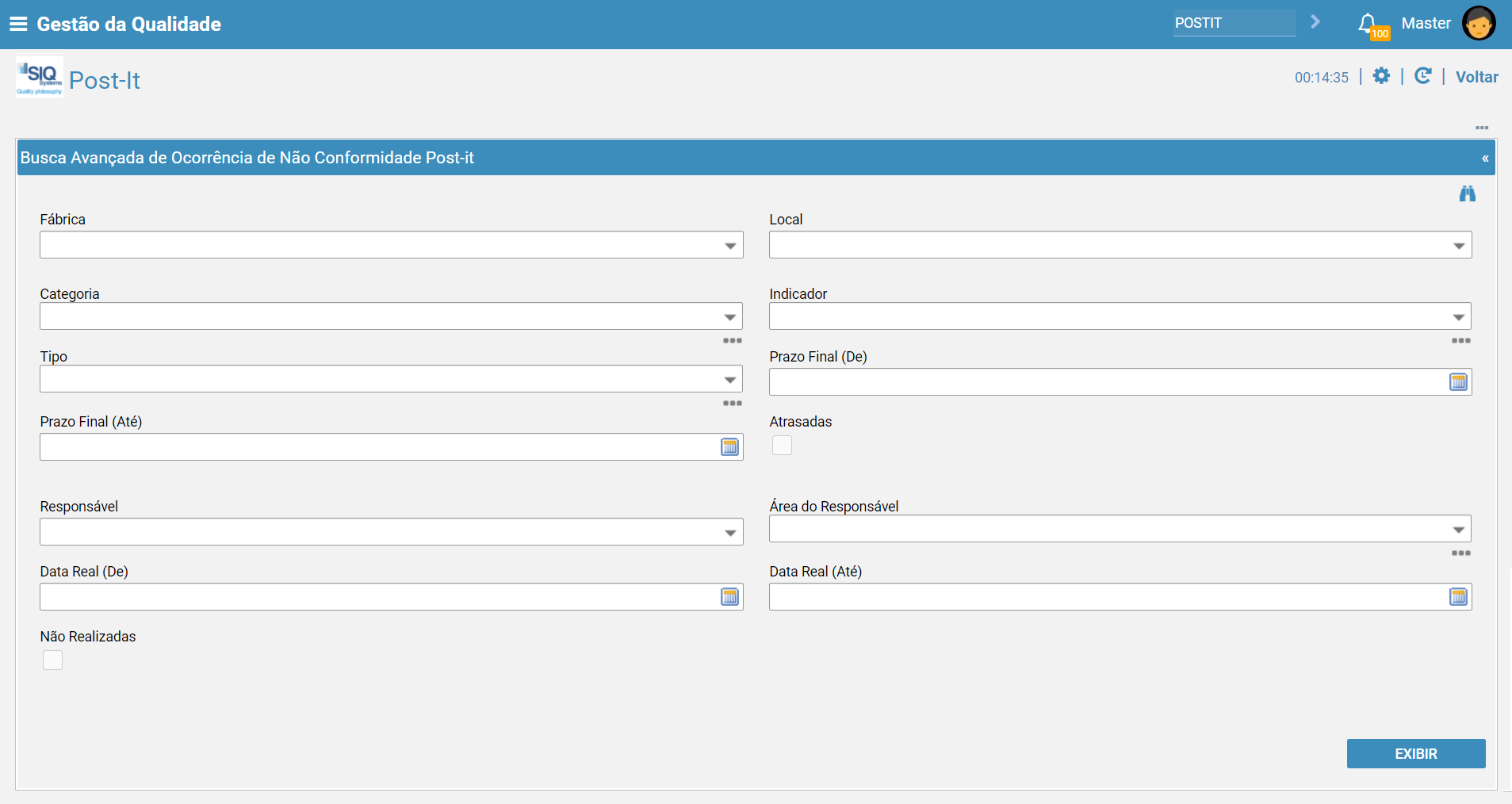Open settings gear icon
Image resolution: width=1512 pixels, height=804 pixels.
point(1381,76)
